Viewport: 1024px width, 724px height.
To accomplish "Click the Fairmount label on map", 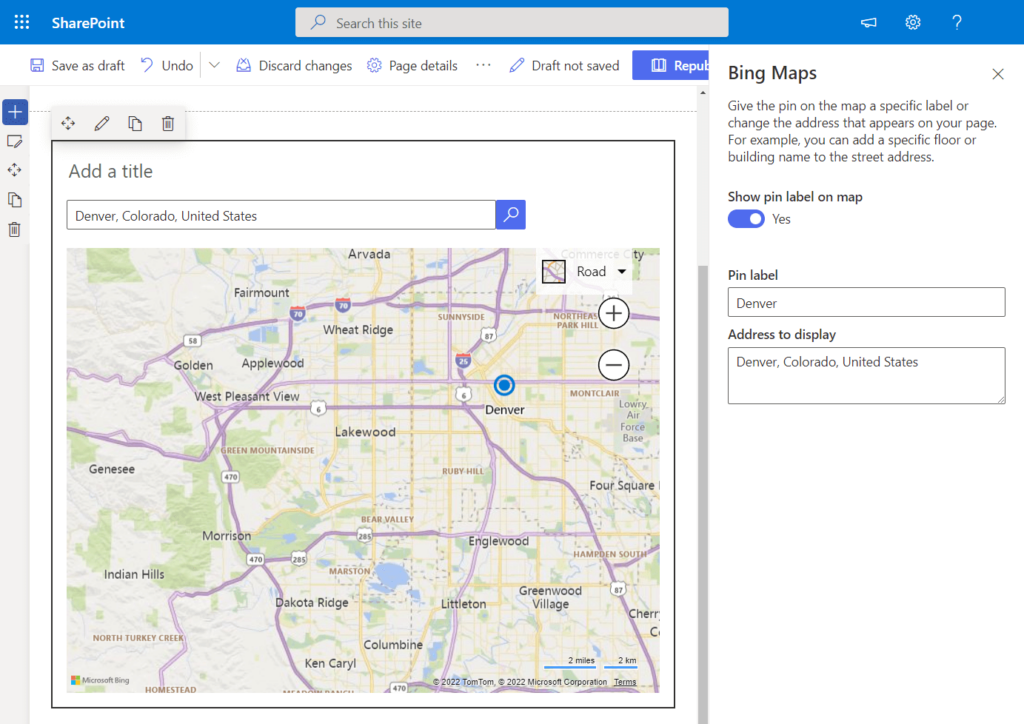I will tap(261, 292).
